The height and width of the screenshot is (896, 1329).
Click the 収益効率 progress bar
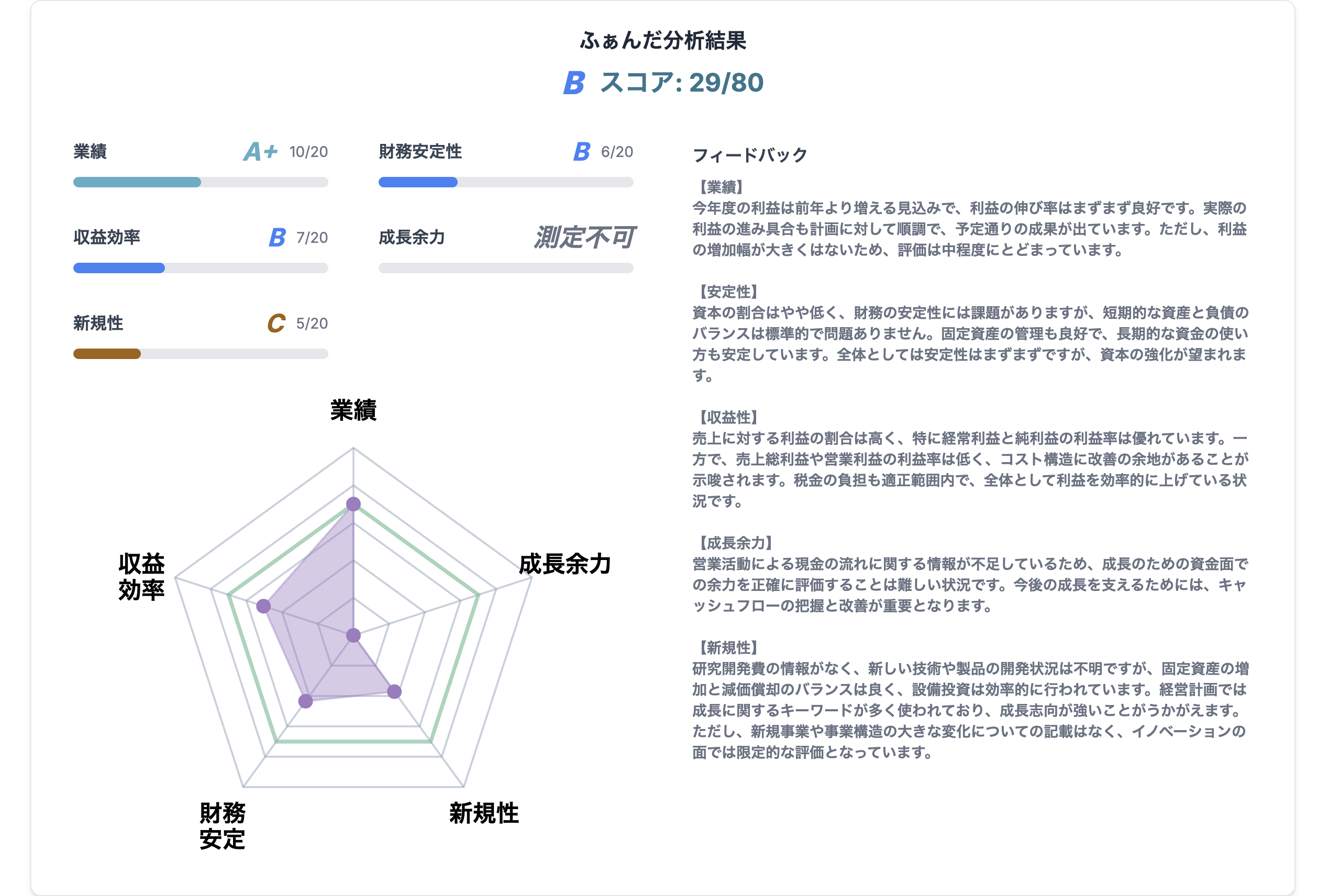tap(200, 268)
